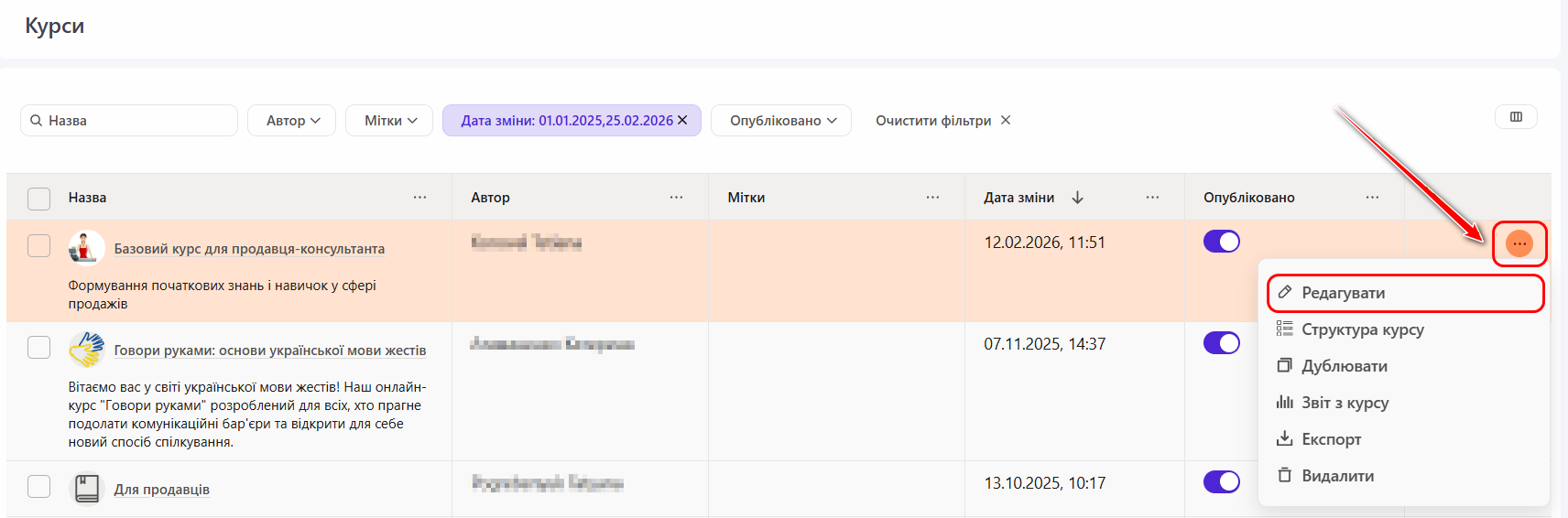Screen dimensions: 1568x518
Task: Toggle published switch for Базовий курс row
Action: click(x=1221, y=242)
